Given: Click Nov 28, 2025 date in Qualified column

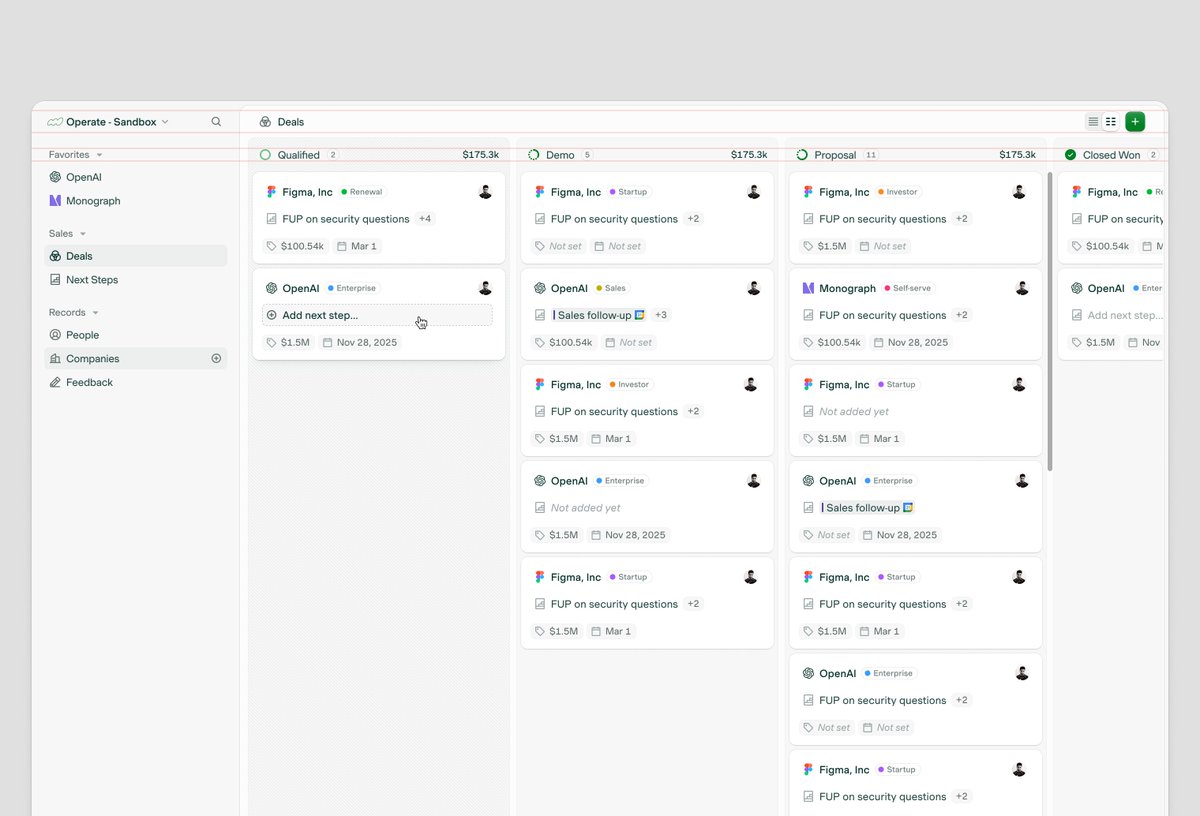Looking at the screenshot, I should coord(359,342).
